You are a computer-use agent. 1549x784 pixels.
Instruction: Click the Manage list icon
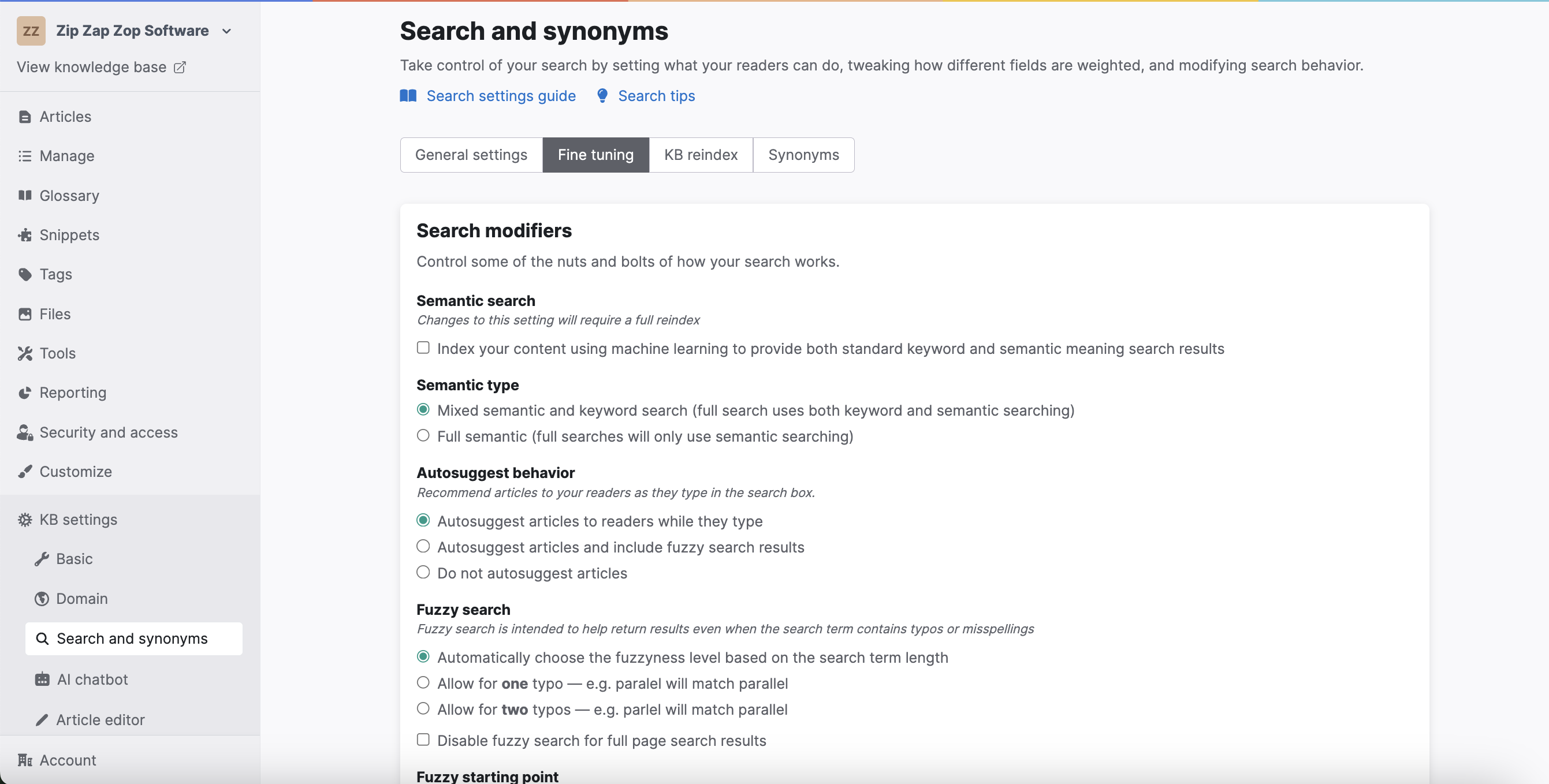pos(25,156)
